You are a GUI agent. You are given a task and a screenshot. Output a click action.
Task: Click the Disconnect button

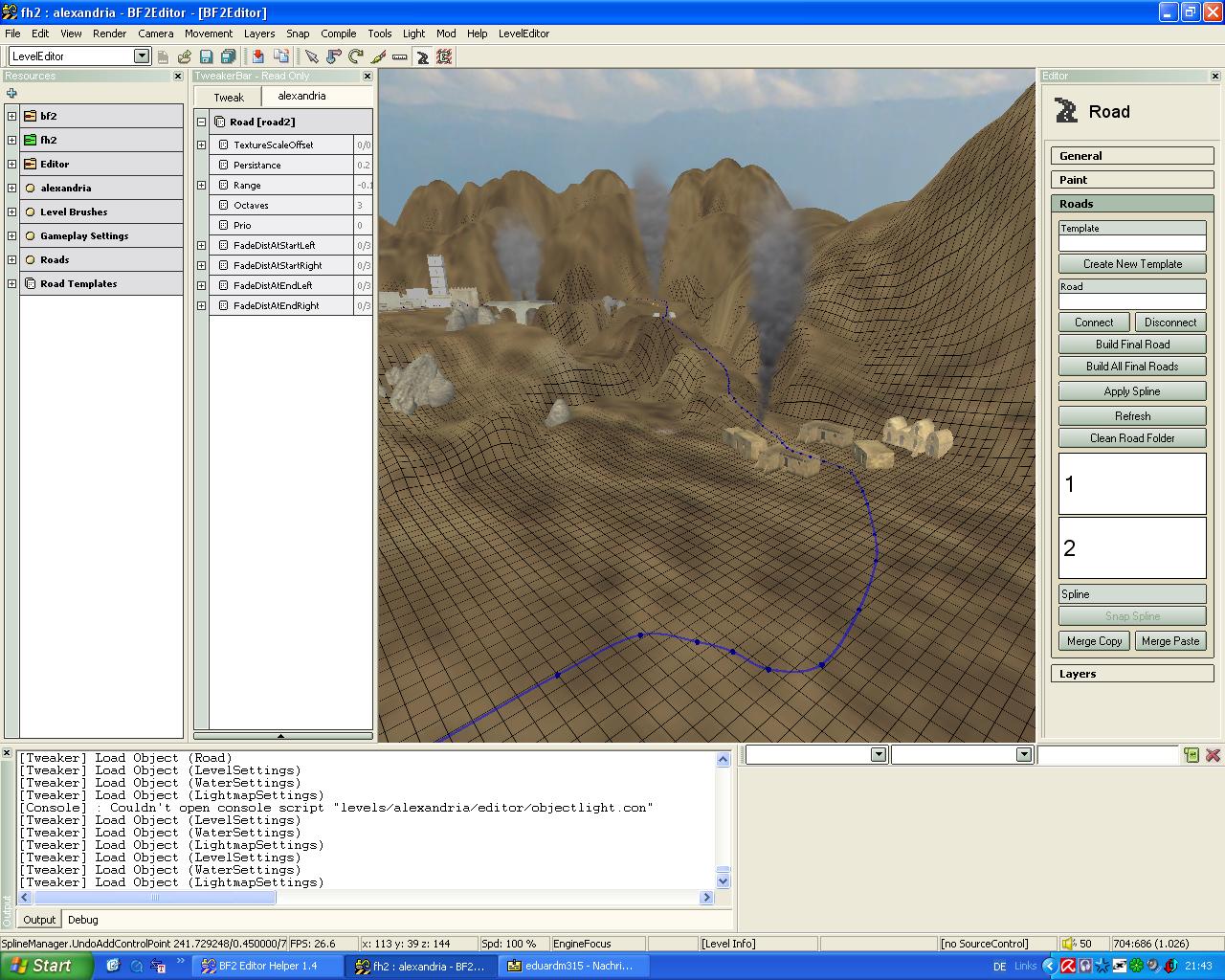tap(1170, 323)
